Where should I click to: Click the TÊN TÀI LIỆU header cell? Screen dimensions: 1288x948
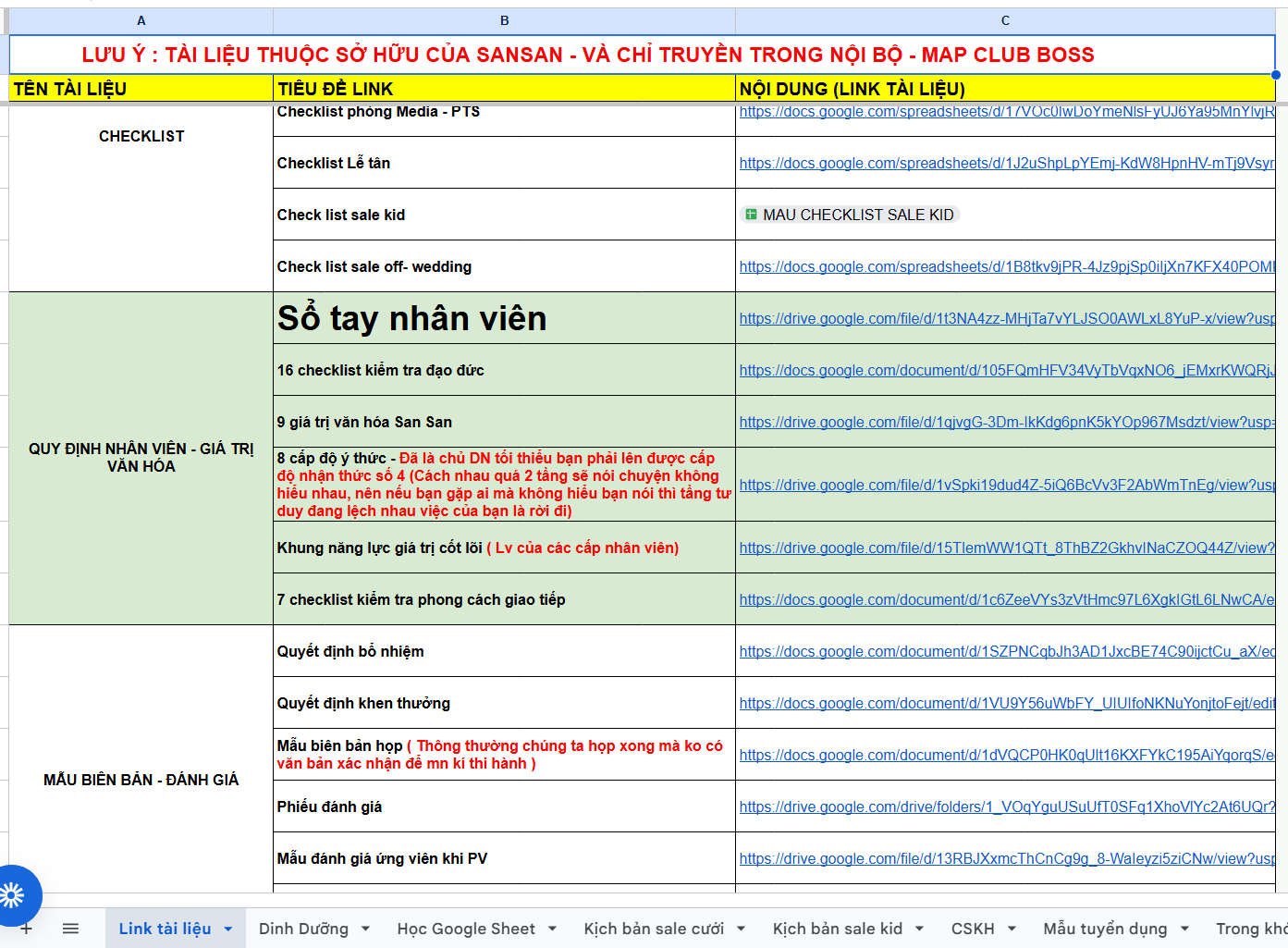(141, 89)
